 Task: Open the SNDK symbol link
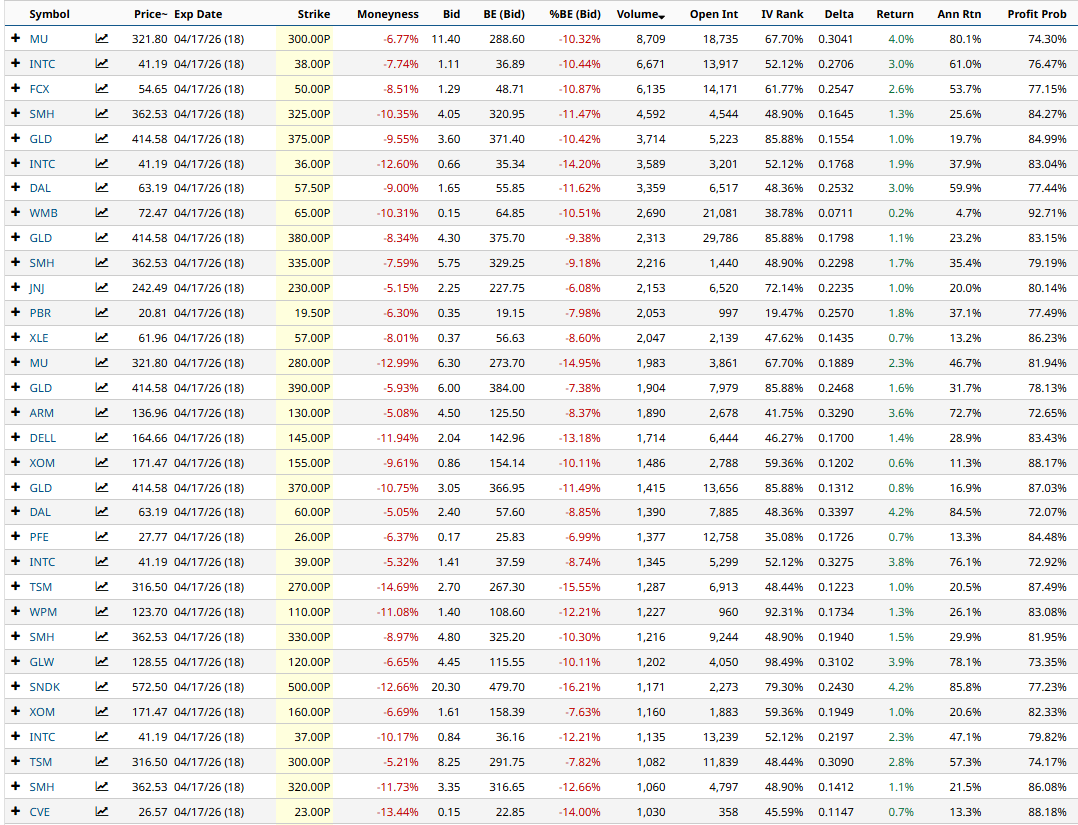point(44,687)
